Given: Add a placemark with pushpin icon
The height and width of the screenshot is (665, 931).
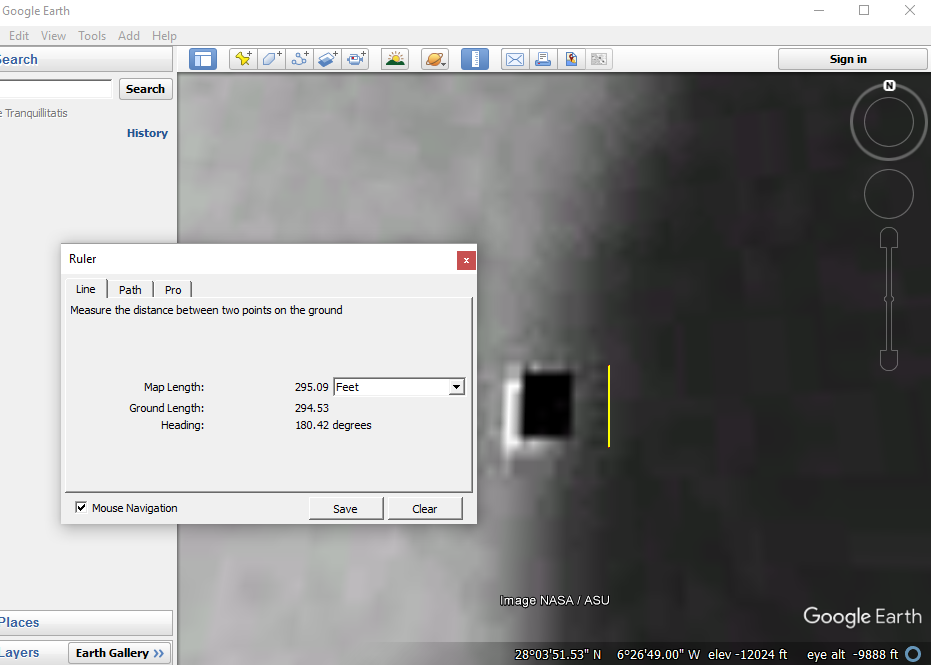Looking at the screenshot, I should [243, 59].
